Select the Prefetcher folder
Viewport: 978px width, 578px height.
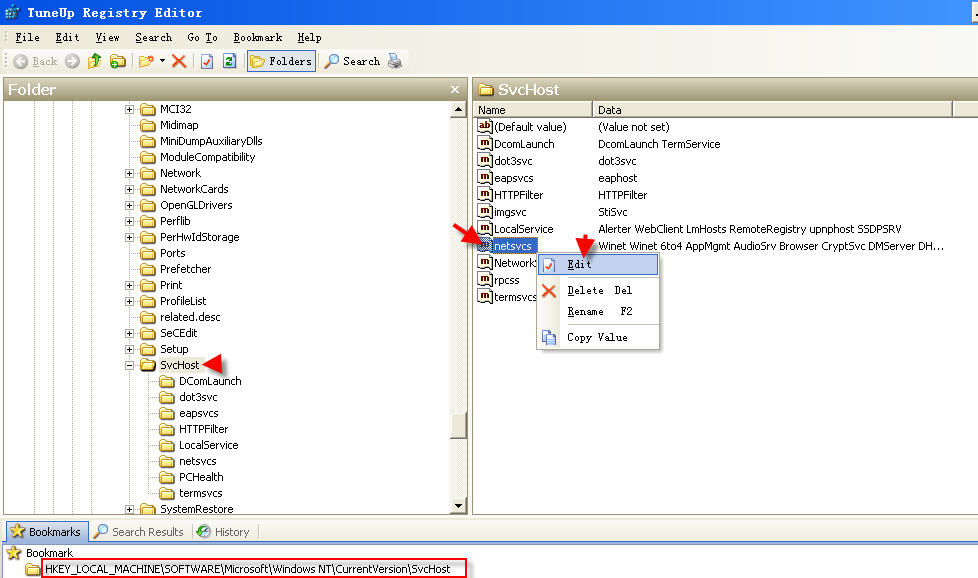[x=176, y=269]
